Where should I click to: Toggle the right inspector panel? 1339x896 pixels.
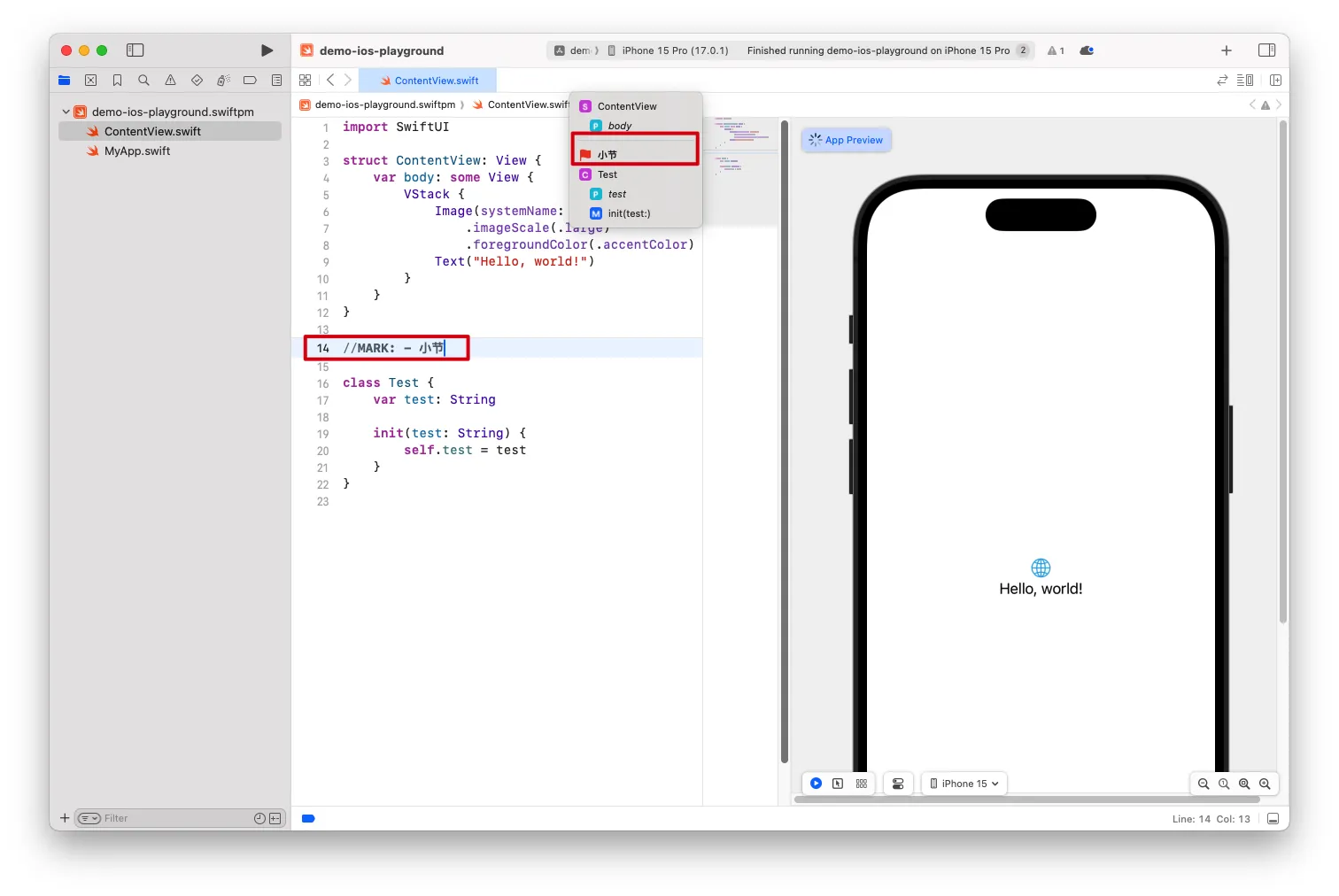tap(1266, 50)
